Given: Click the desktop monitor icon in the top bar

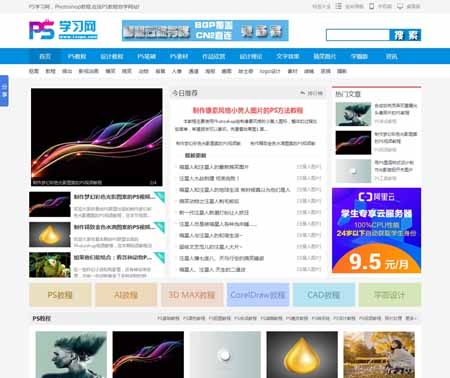Looking at the screenshot, I should tap(400, 6).
